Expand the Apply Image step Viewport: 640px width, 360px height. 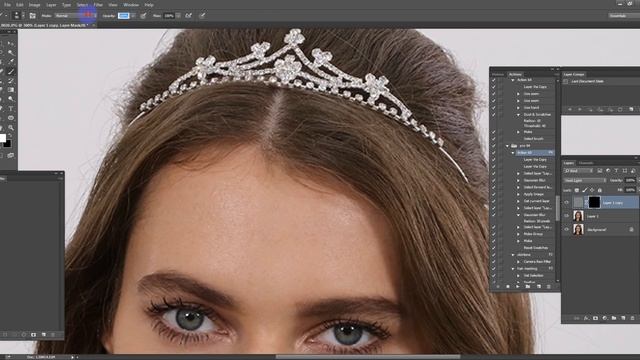tap(518, 194)
